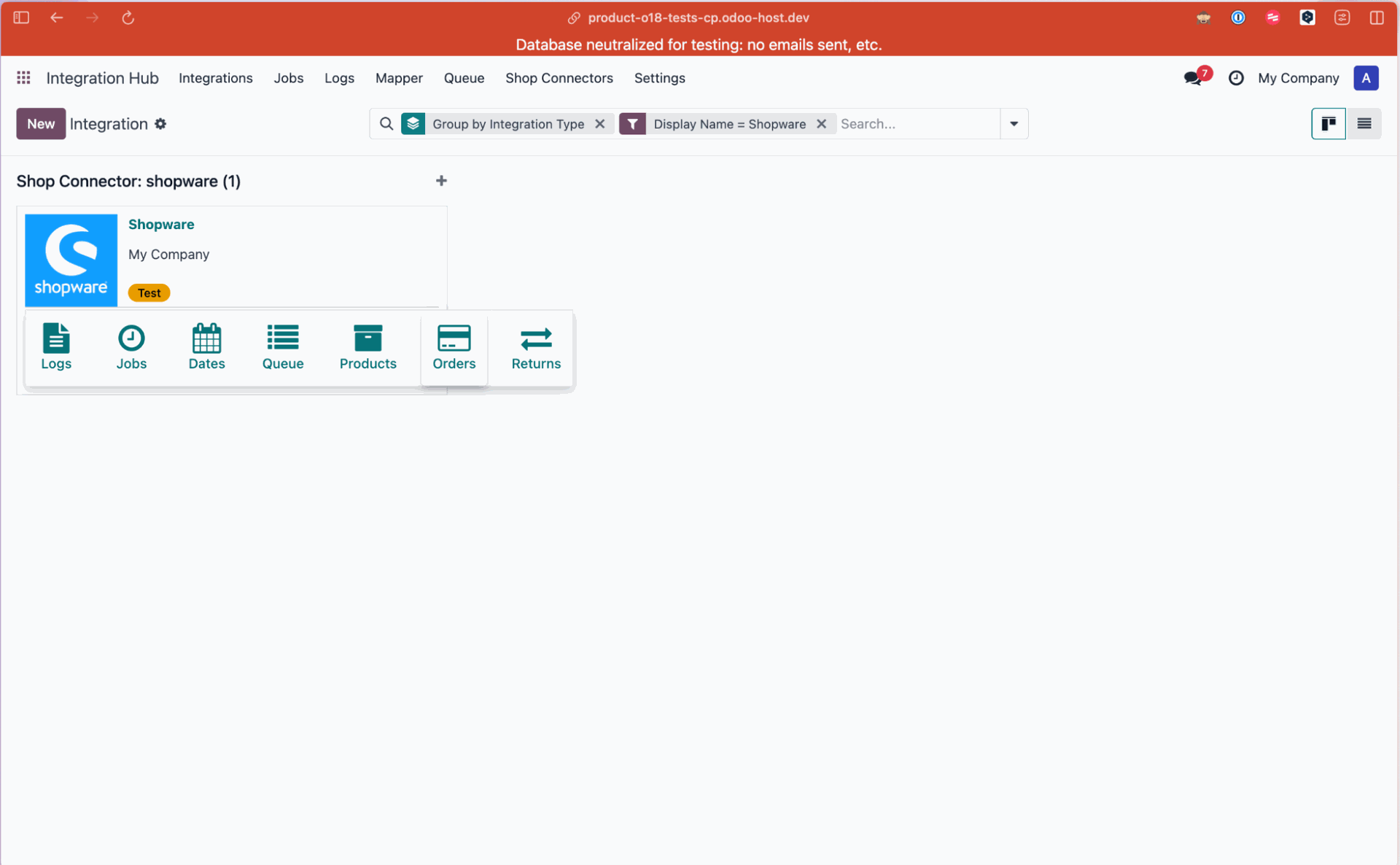Open the Mapper menu
The image size is (1400, 865).
(399, 78)
